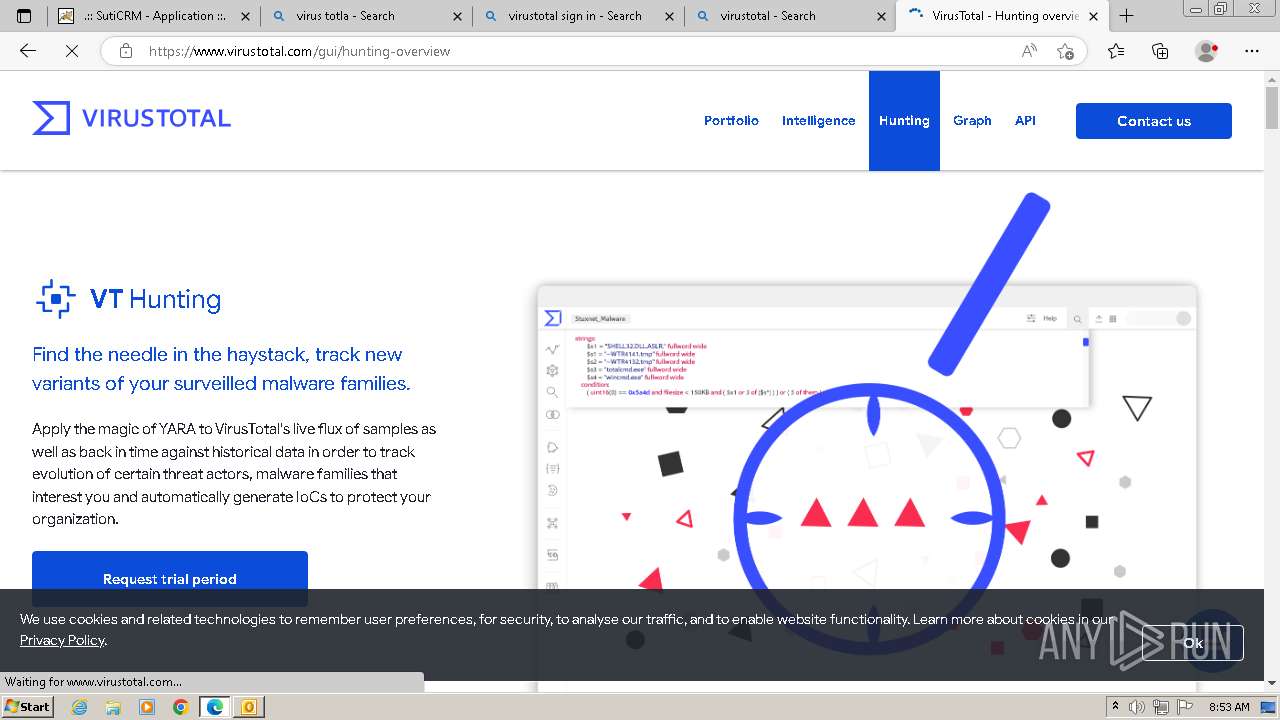Open File Explorer from the taskbar

pyautogui.click(x=113, y=707)
